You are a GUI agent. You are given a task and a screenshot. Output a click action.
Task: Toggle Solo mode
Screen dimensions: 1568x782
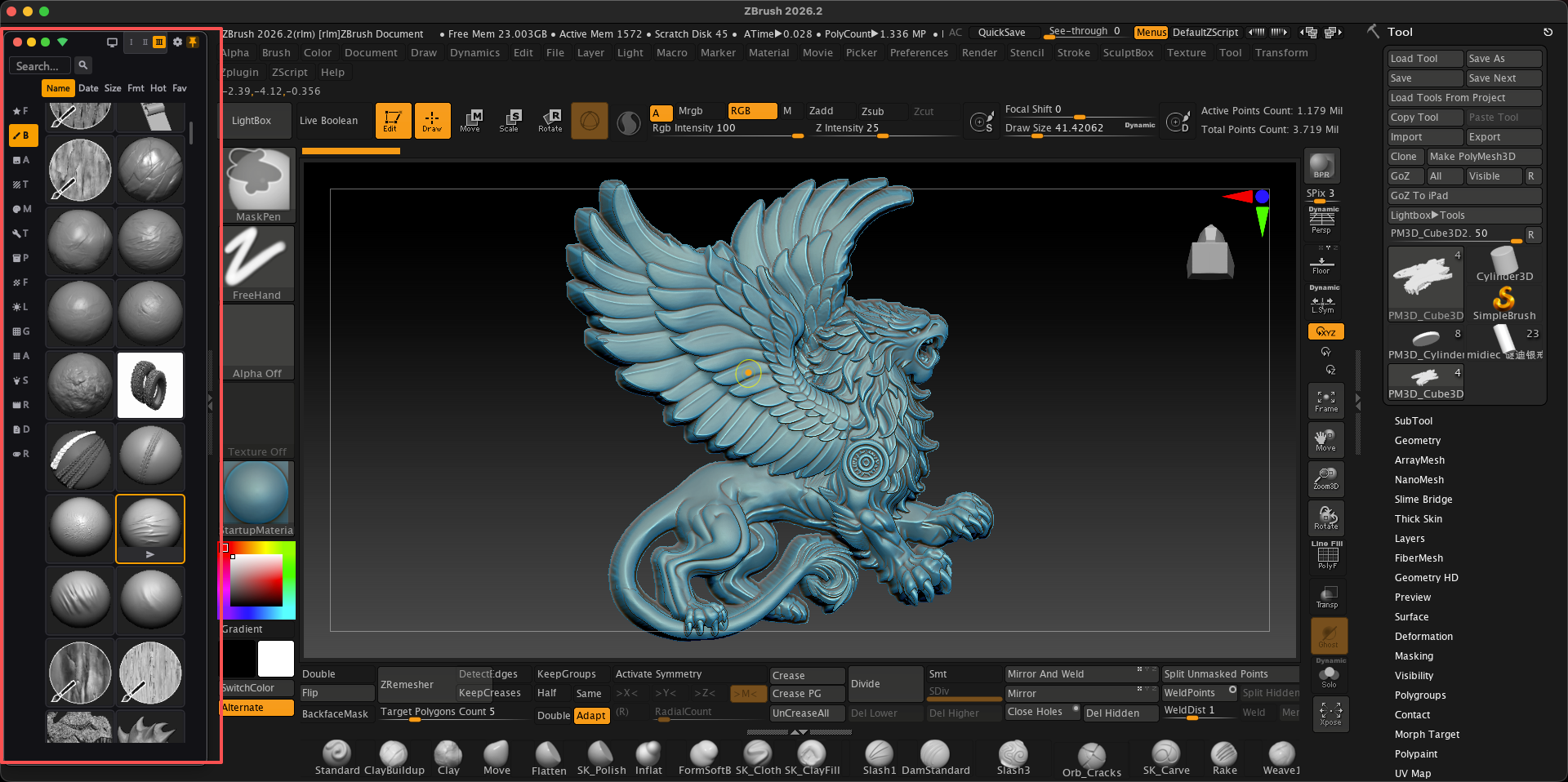(x=1329, y=677)
